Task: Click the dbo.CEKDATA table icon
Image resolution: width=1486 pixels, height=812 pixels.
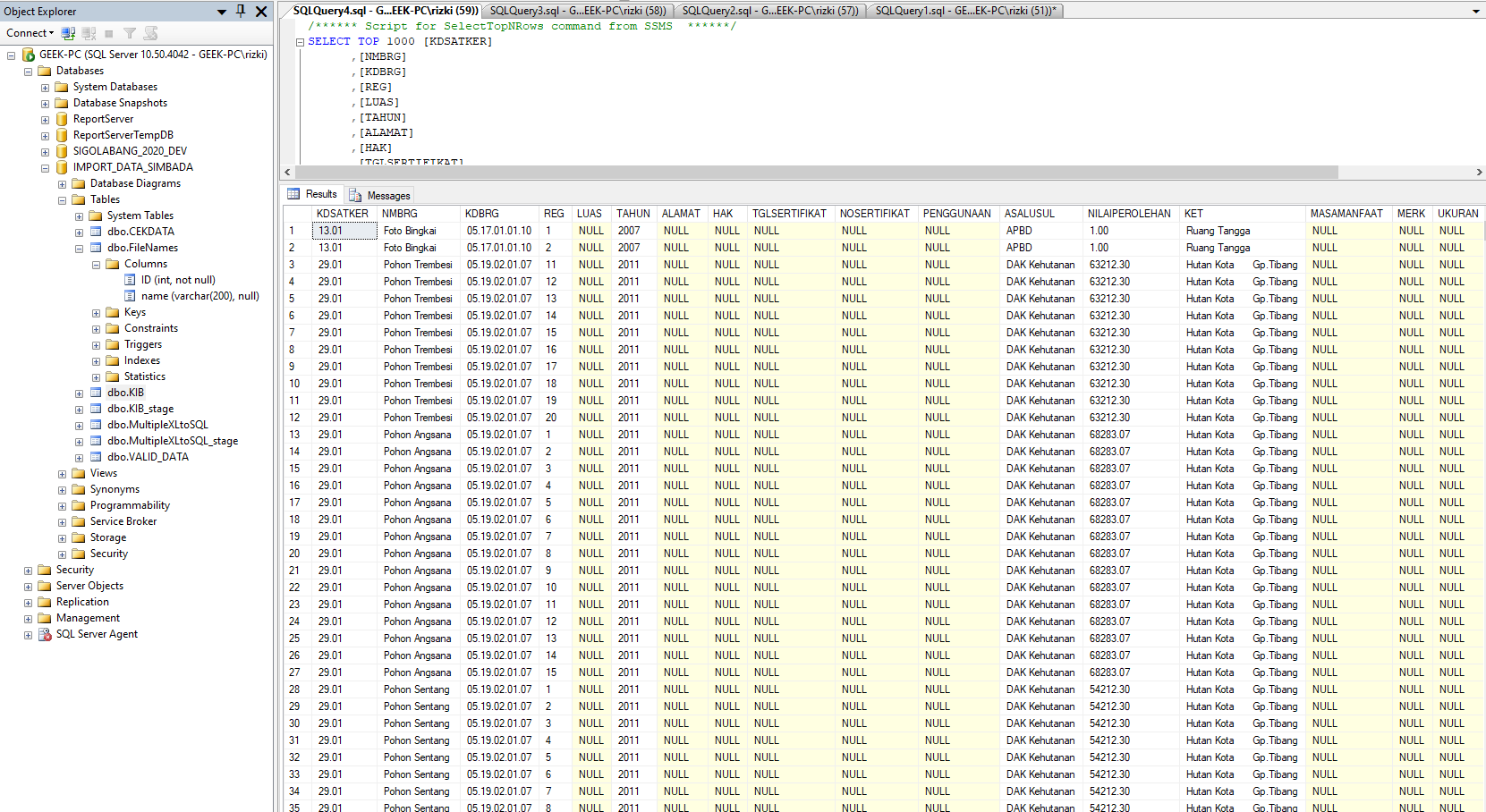Action: 96,232
